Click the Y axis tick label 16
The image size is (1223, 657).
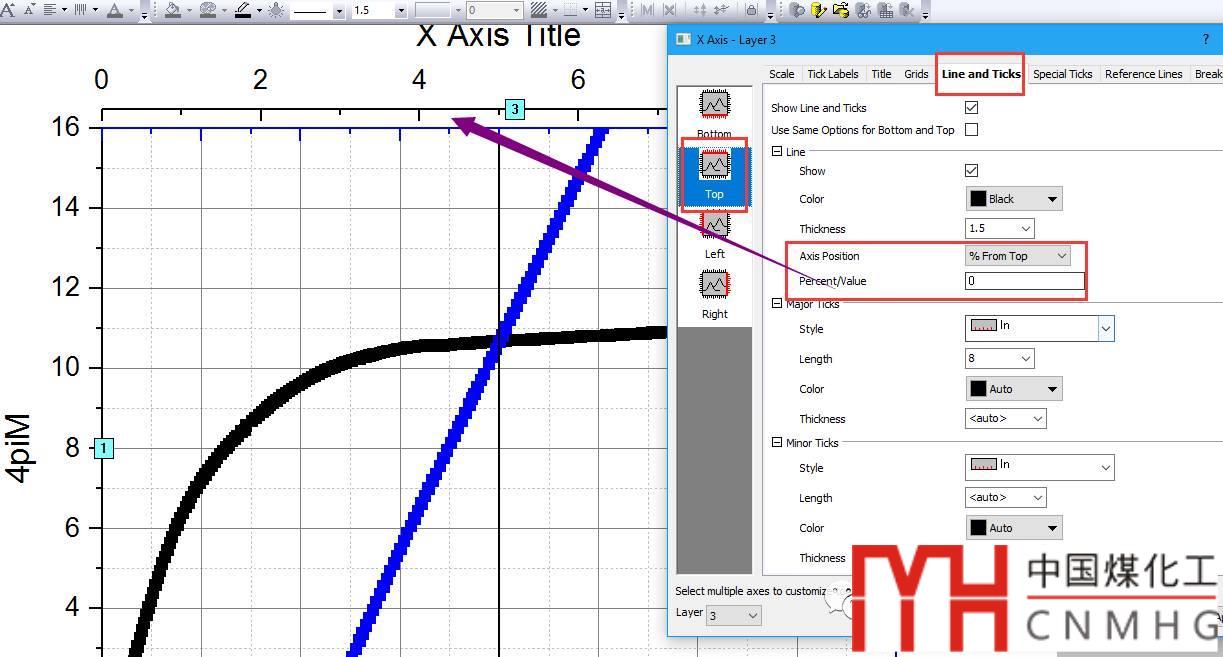click(x=66, y=127)
